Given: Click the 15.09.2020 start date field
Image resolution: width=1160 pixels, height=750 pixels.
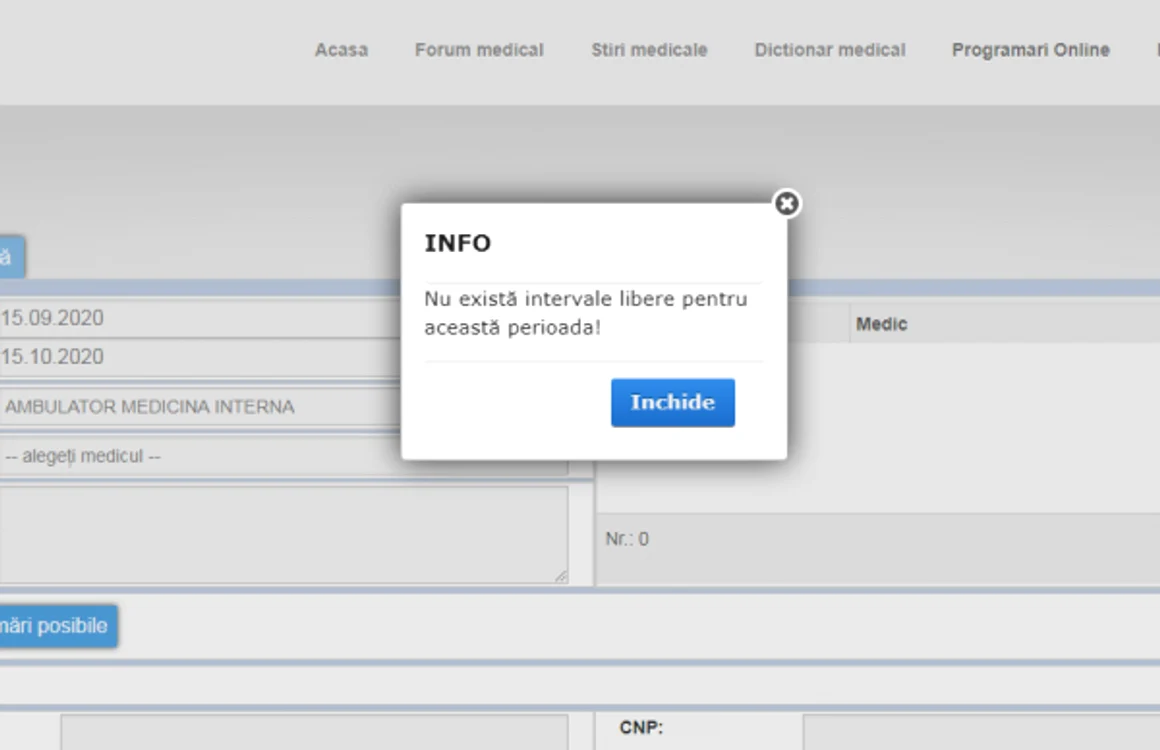Looking at the screenshot, I should [x=200, y=318].
